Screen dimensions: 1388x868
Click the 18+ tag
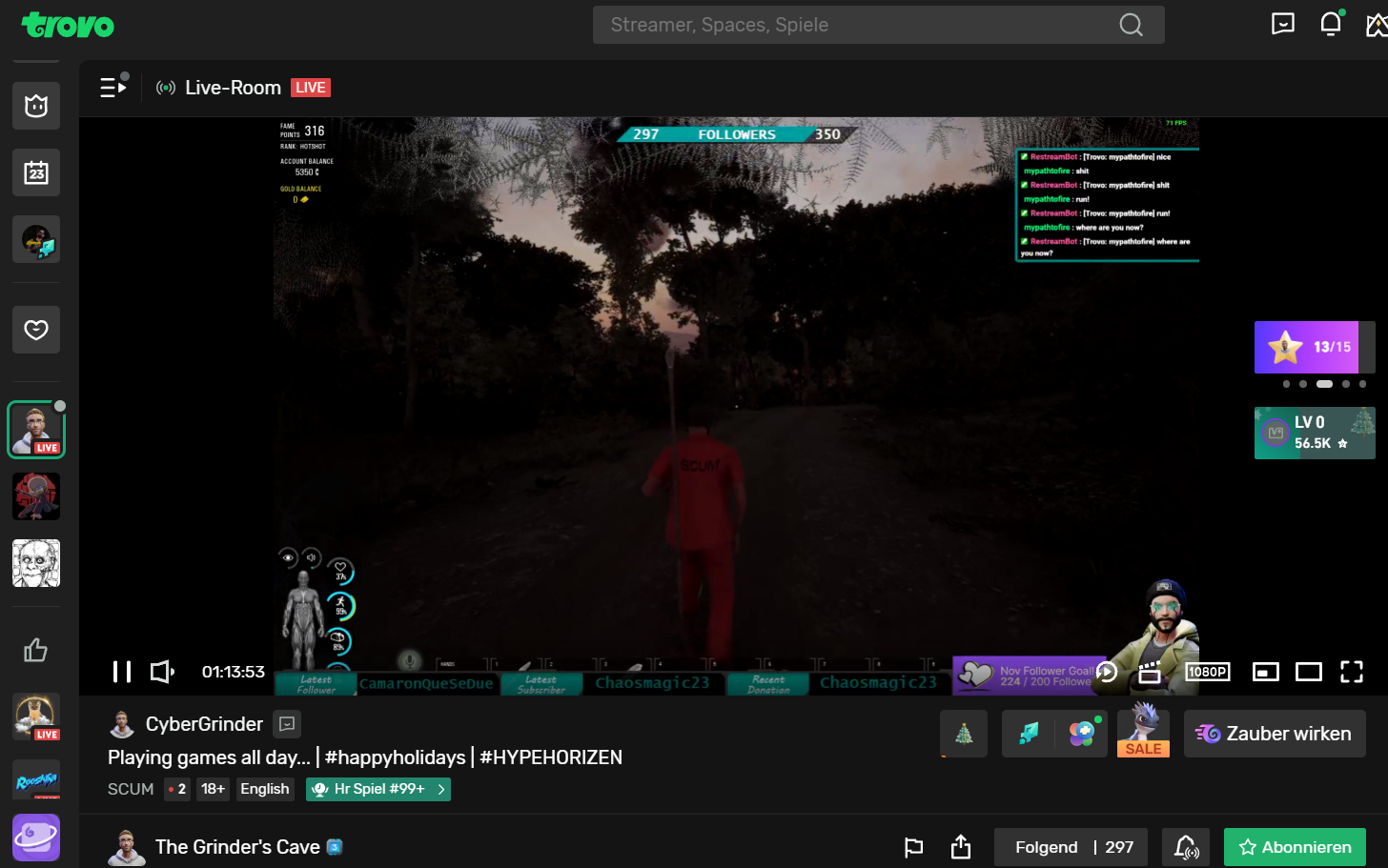(214, 789)
